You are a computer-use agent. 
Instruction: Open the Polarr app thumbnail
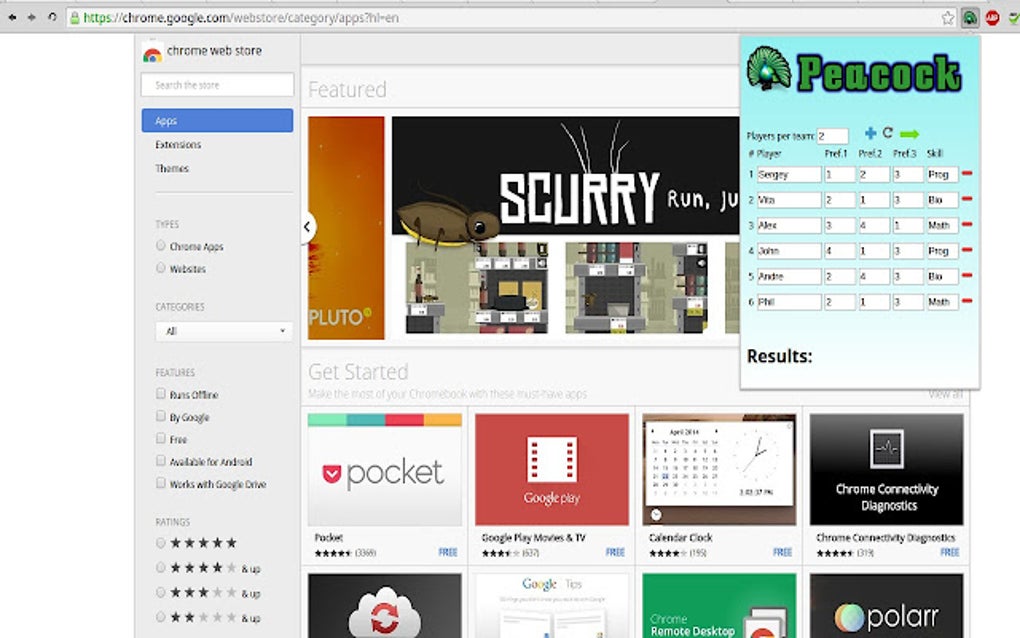coord(886,605)
